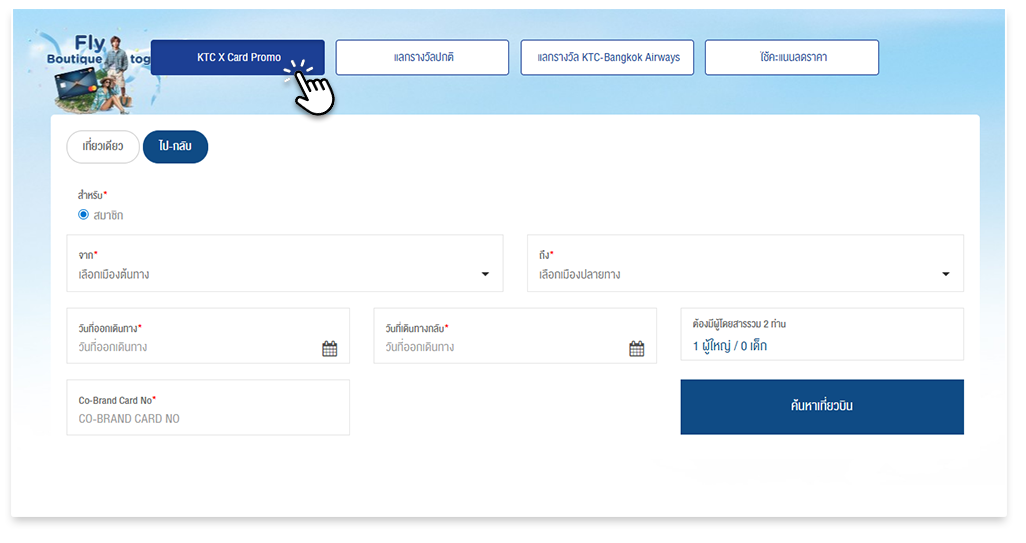Open the departure date calendar icon
Screen dimensions: 1026x543
tap(329, 349)
